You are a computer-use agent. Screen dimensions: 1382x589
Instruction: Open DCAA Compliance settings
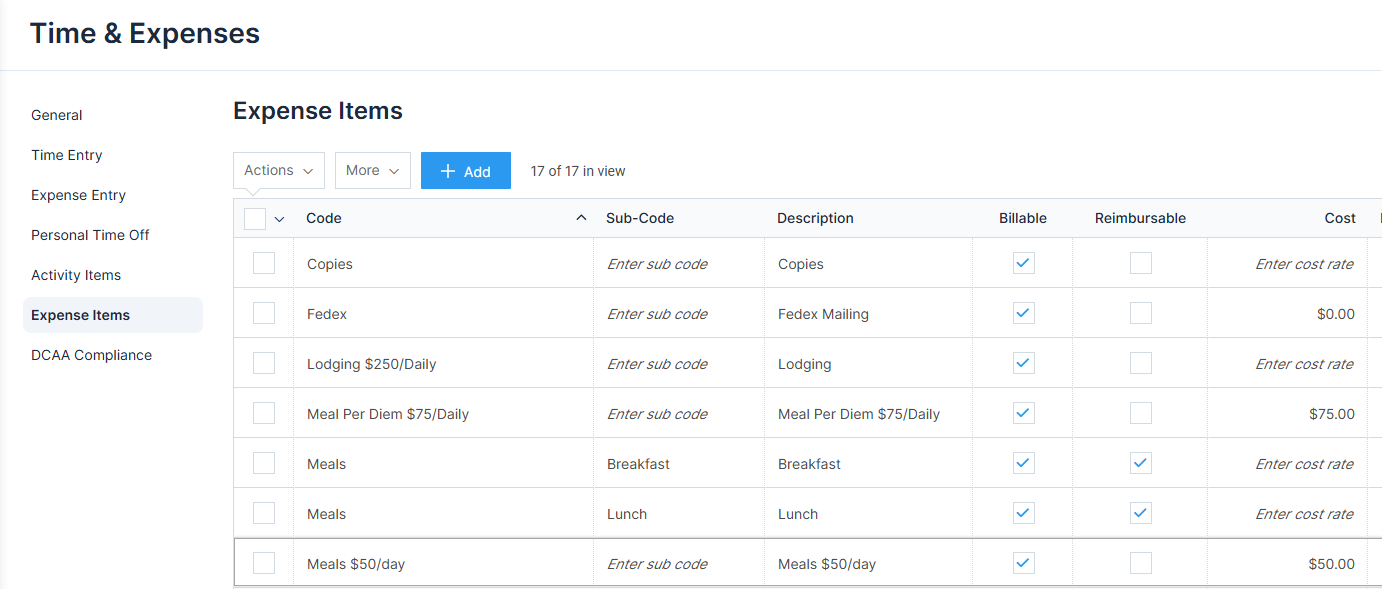[91, 355]
